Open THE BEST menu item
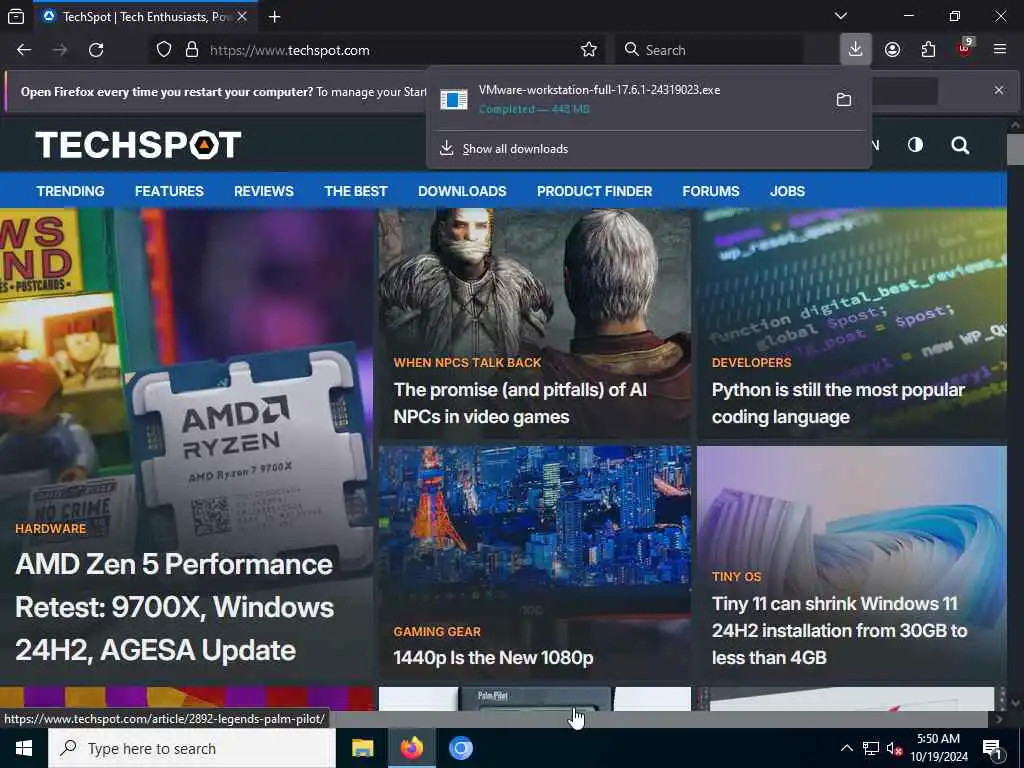Image resolution: width=1024 pixels, height=768 pixels. (x=356, y=191)
